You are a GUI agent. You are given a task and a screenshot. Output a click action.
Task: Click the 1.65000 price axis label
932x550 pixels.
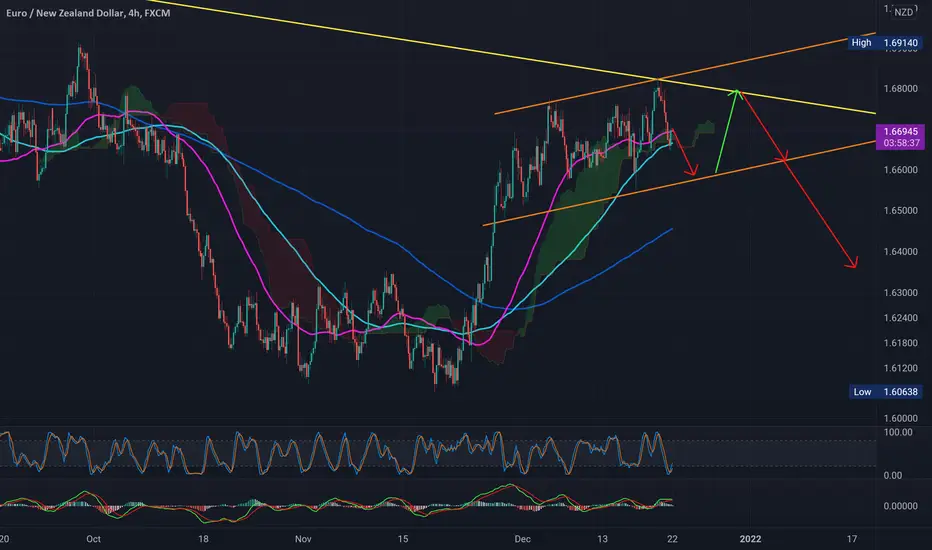pyautogui.click(x=900, y=211)
